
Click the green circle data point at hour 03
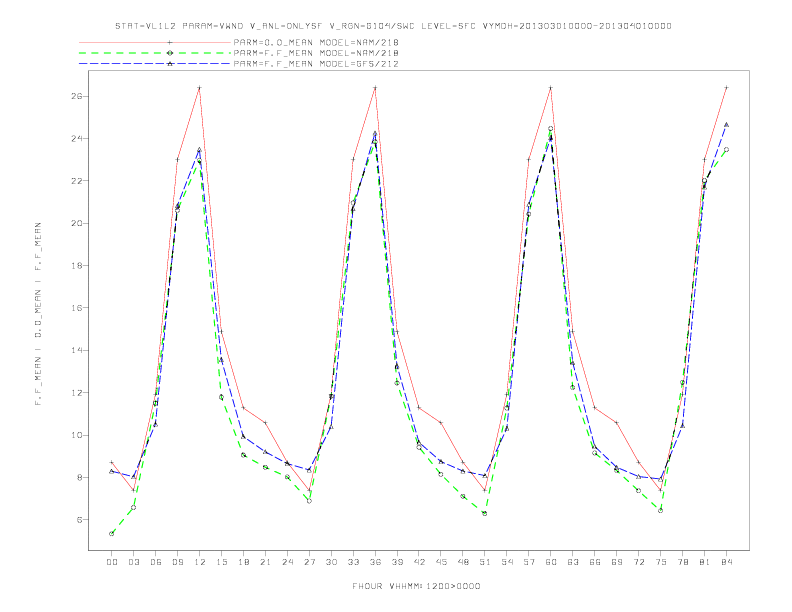pyautogui.click(x=133, y=507)
